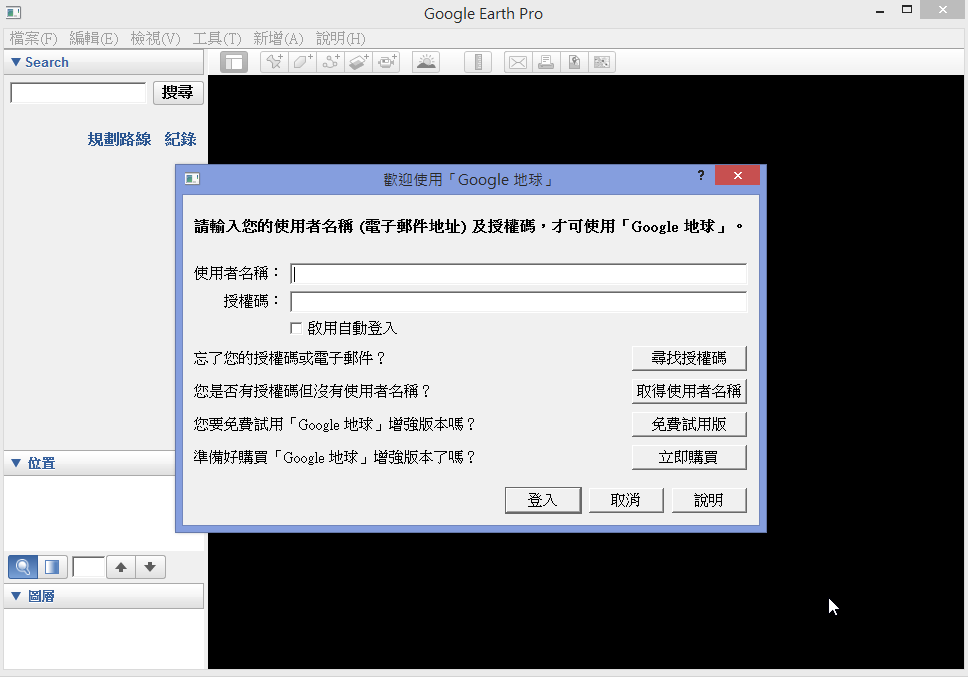
Task: Click the 紀錄 history link
Action: pyautogui.click(x=180, y=139)
